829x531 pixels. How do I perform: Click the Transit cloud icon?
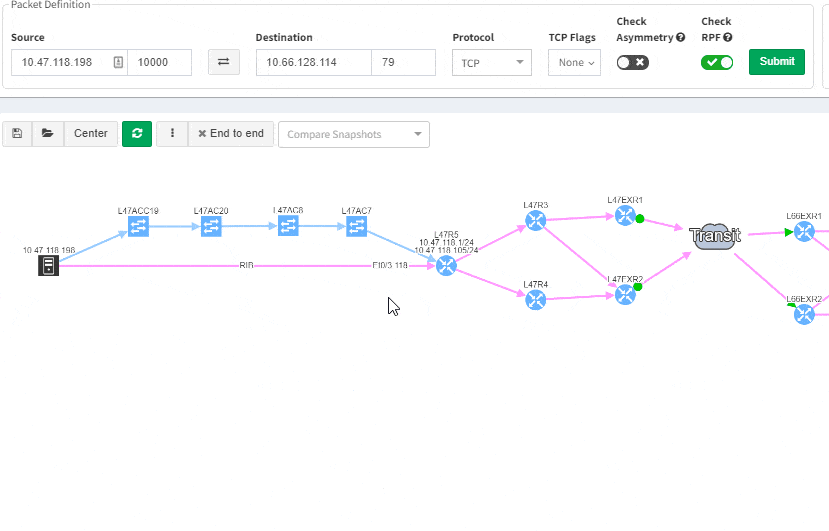(x=714, y=236)
